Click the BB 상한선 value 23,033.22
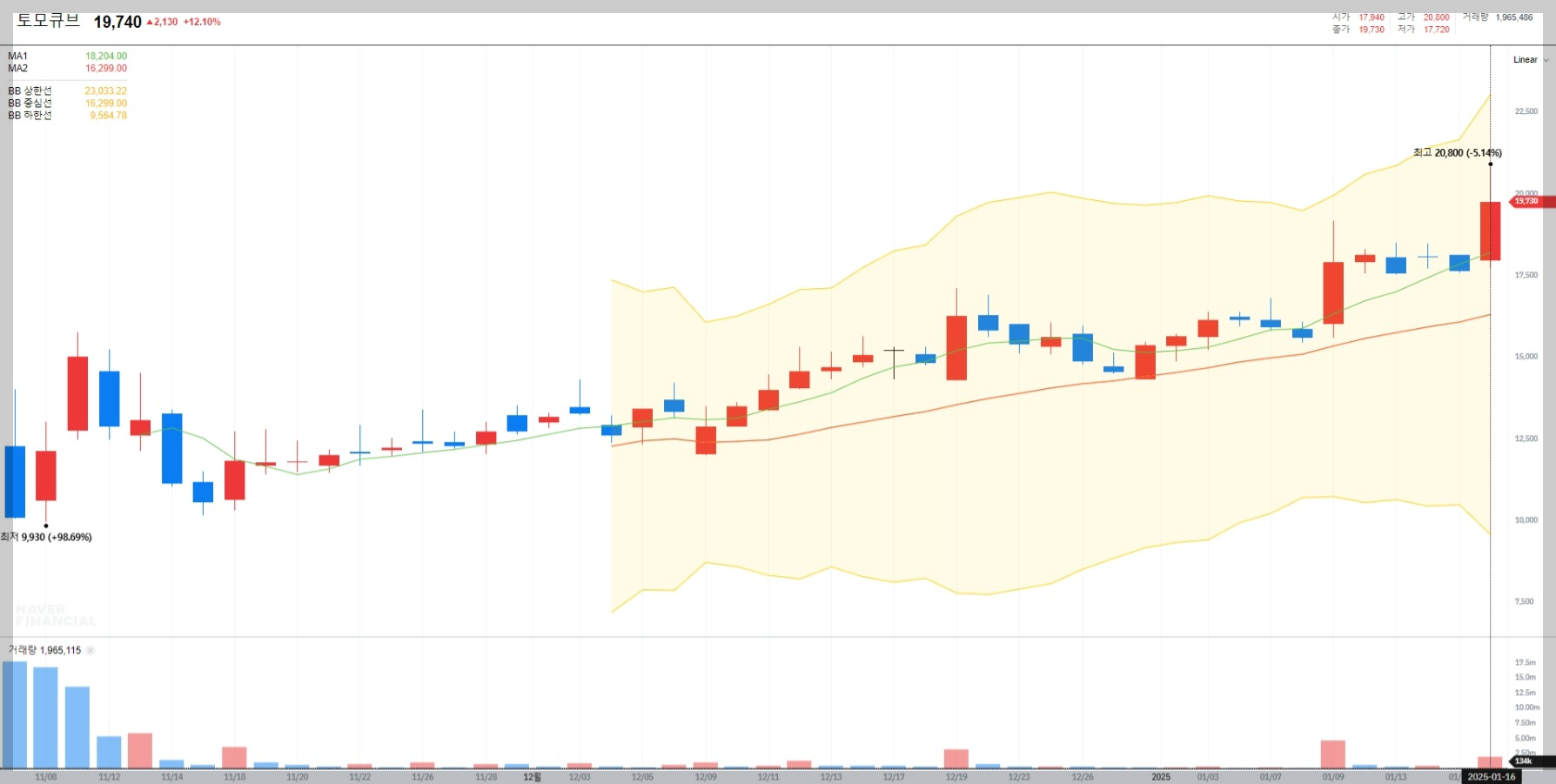 [x=106, y=91]
